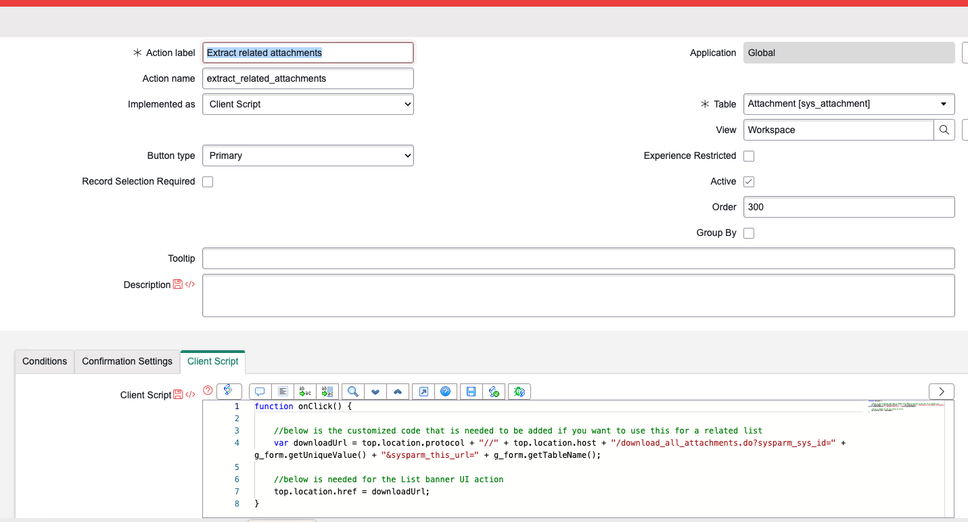Uncheck the Active checkbox
Image resolution: width=968 pixels, height=522 pixels.
click(749, 181)
